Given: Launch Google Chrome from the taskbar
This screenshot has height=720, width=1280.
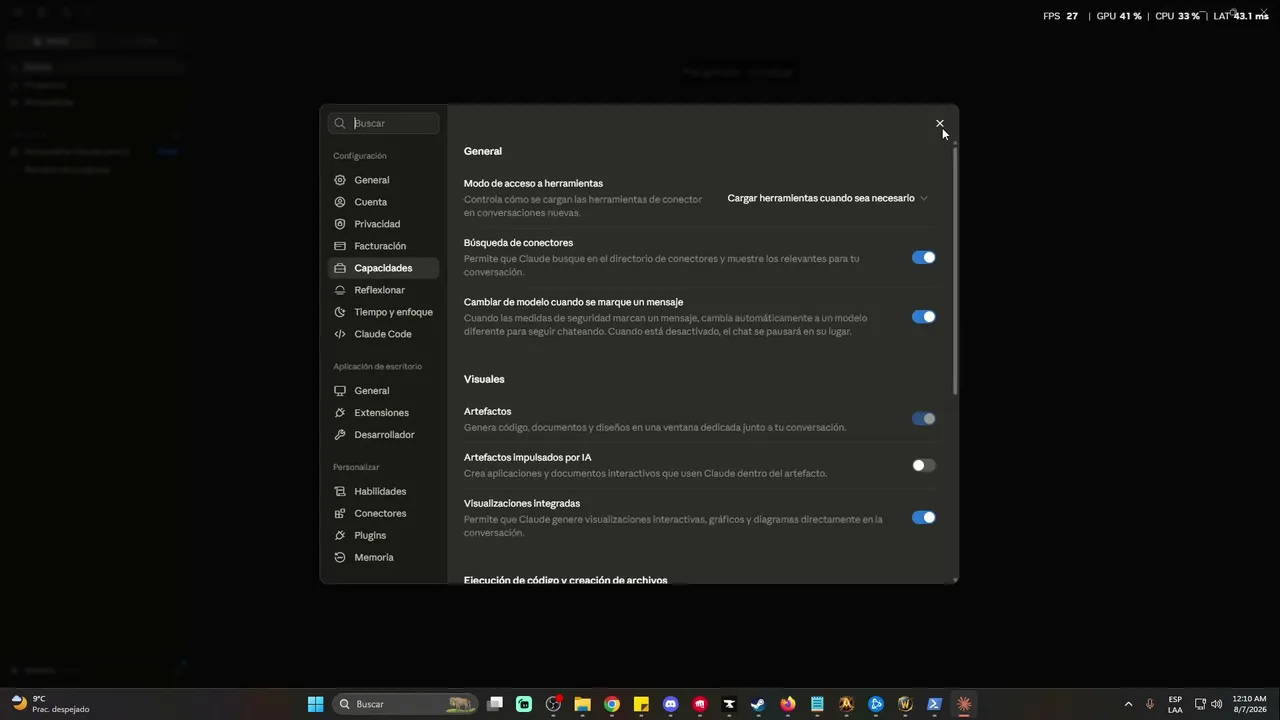Looking at the screenshot, I should 612,704.
